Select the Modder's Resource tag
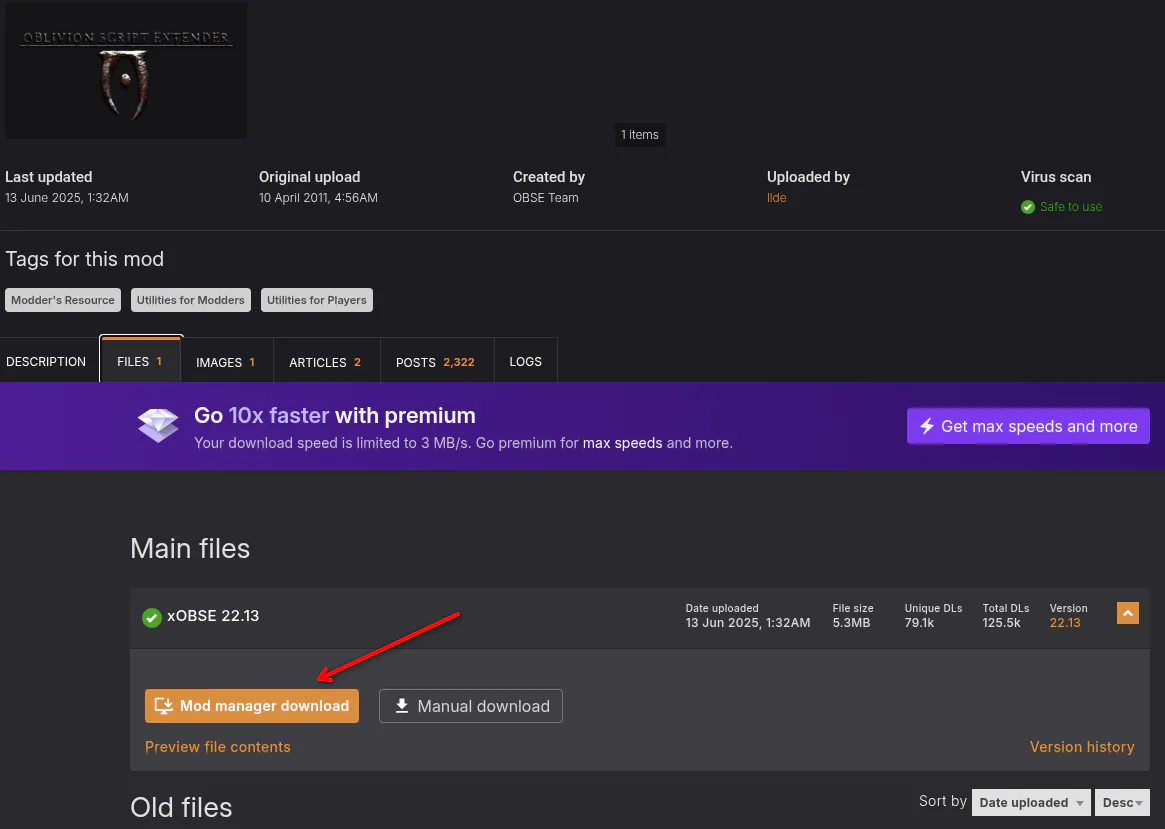The image size is (1165, 829). point(63,300)
